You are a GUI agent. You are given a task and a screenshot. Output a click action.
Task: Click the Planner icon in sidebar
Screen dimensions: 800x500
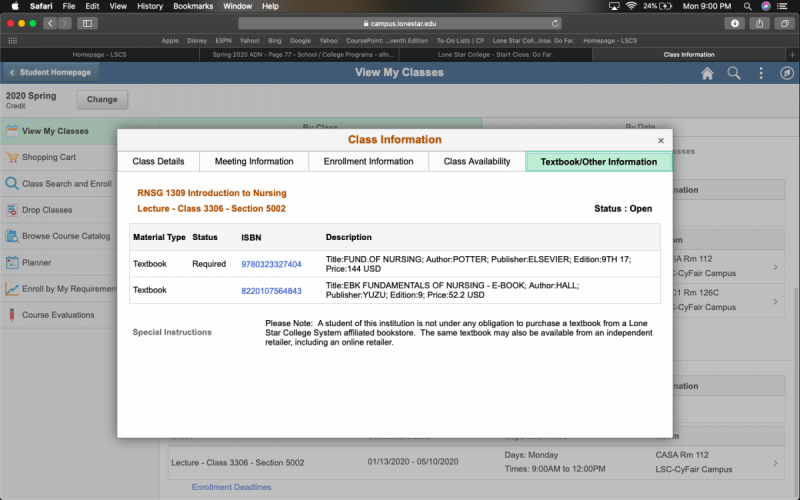12,263
